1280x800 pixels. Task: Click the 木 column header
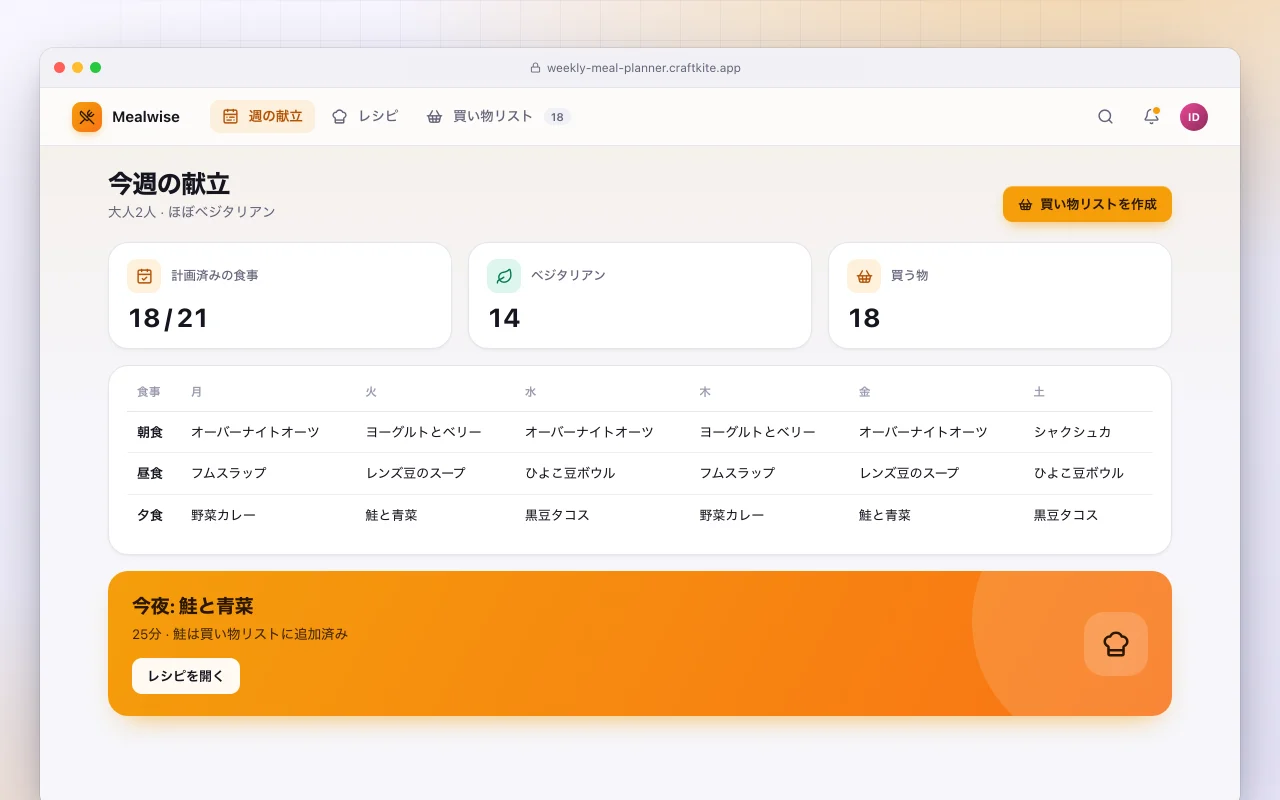[x=705, y=392]
